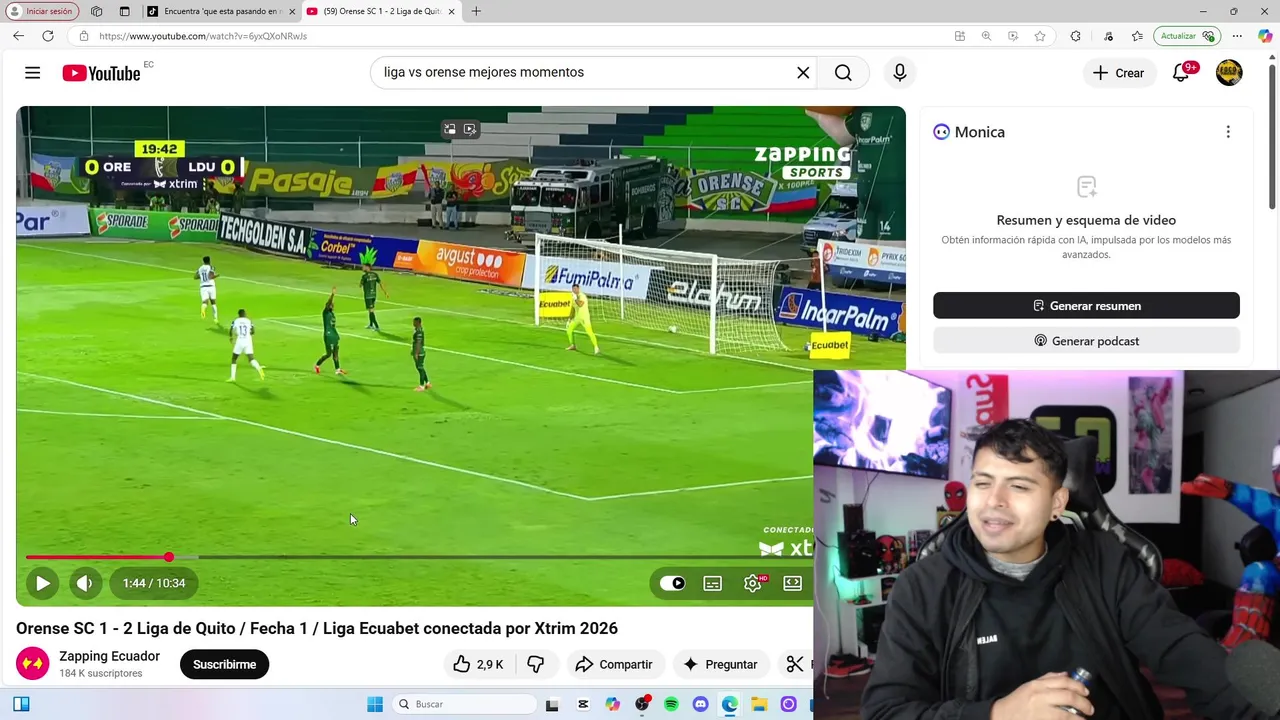
Task: Click the video title text
Action: pos(317,628)
